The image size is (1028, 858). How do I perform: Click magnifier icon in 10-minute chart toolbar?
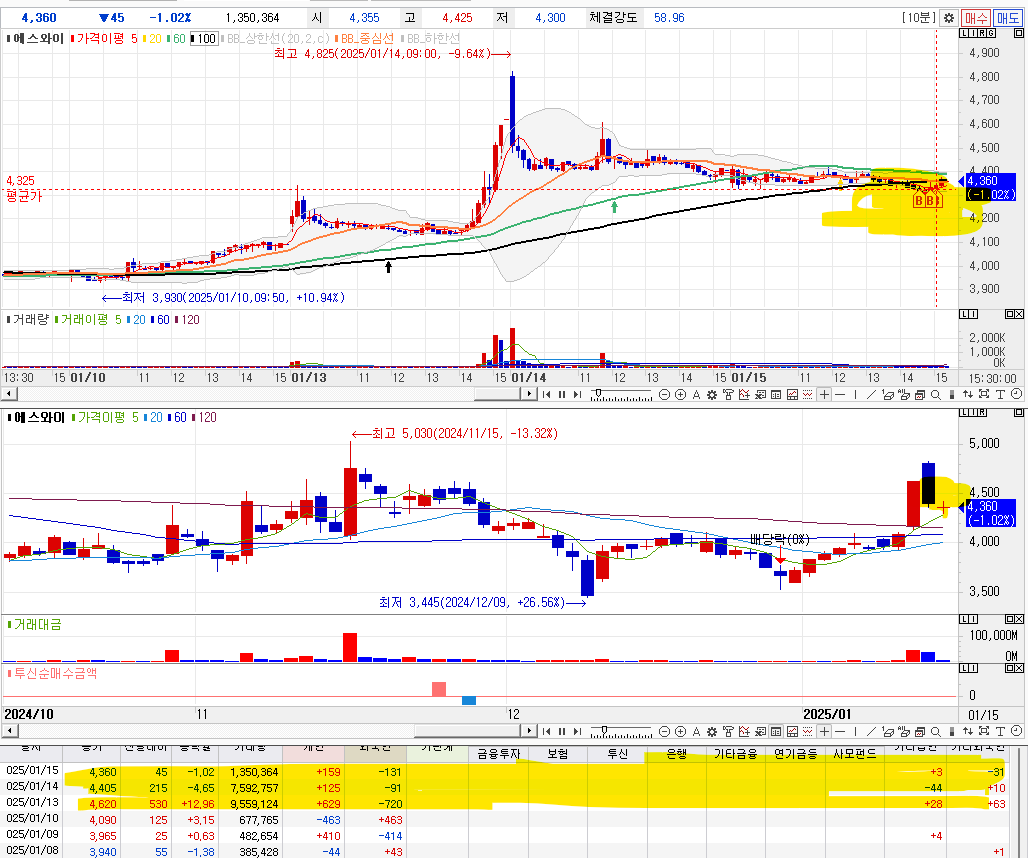936,394
